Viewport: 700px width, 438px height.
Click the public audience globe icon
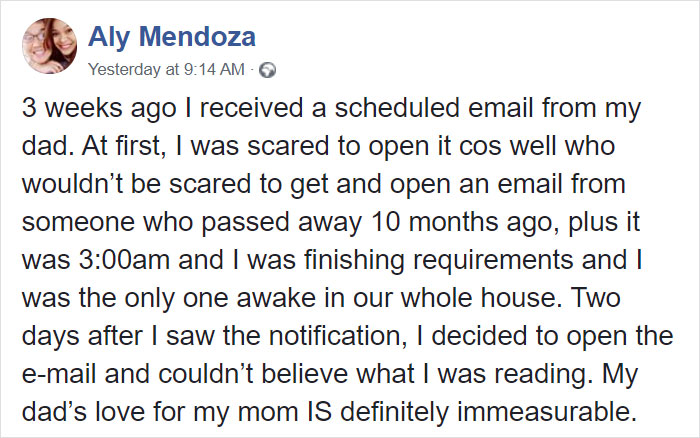[267, 70]
